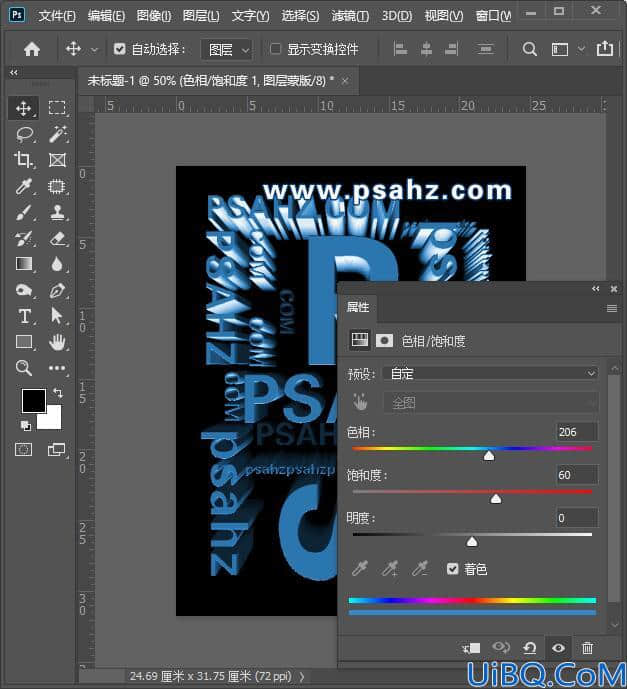Image resolution: width=627 pixels, height=689 pixels.
Task: Collapse the Properties panel with double arrows
Action: (595, 289)
